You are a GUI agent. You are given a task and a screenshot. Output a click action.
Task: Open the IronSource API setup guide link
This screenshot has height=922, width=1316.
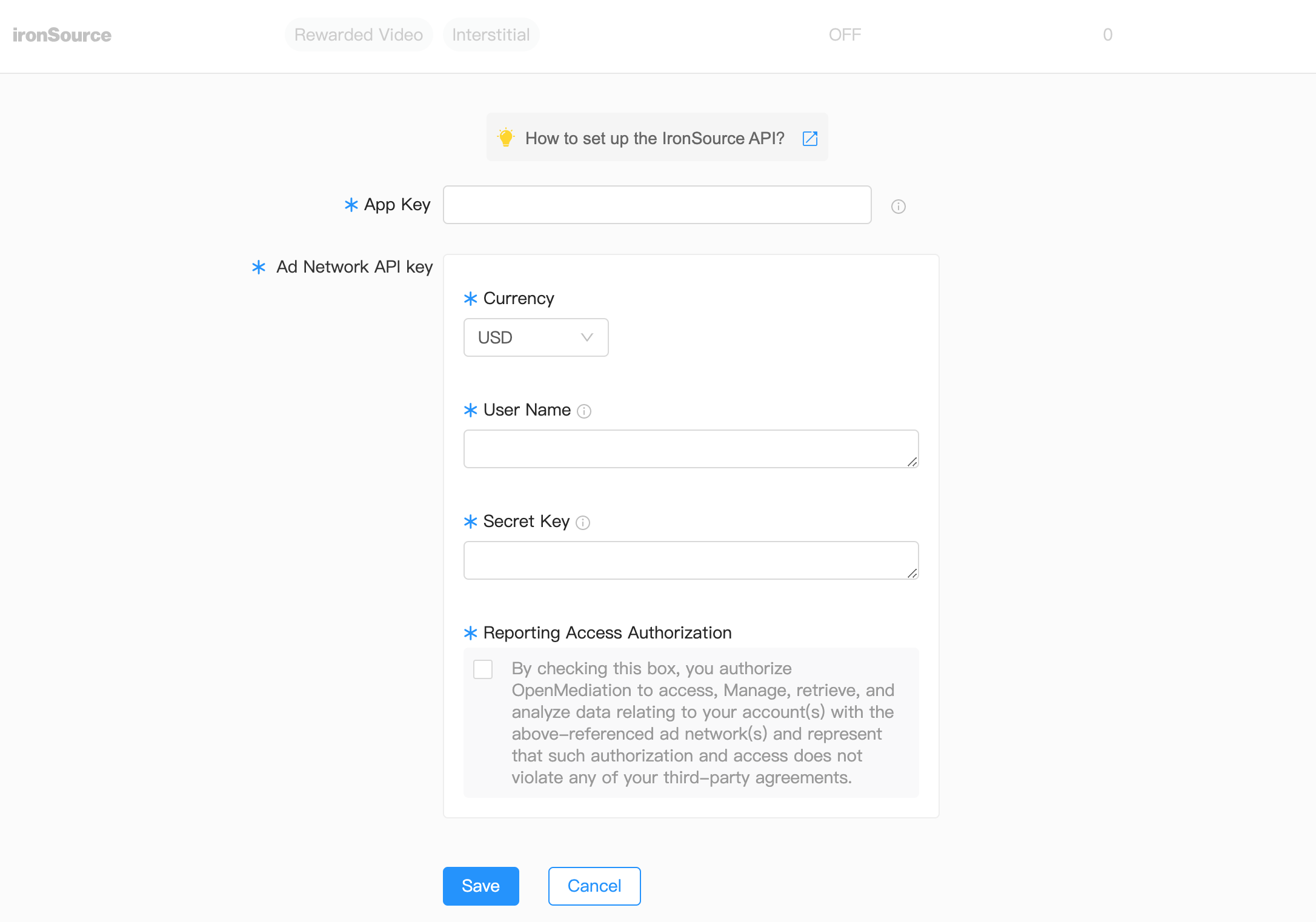click(654, 138)
